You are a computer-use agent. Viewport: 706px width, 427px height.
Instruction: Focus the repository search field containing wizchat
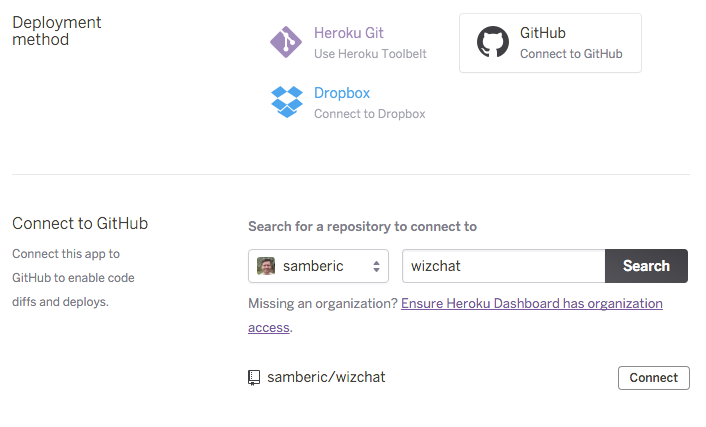[503, 266]
